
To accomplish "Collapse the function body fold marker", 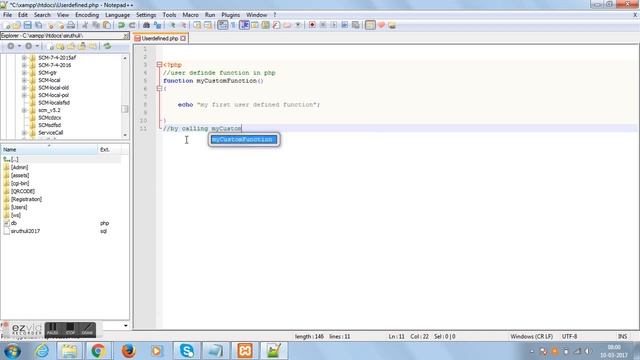I will [159, 88].
